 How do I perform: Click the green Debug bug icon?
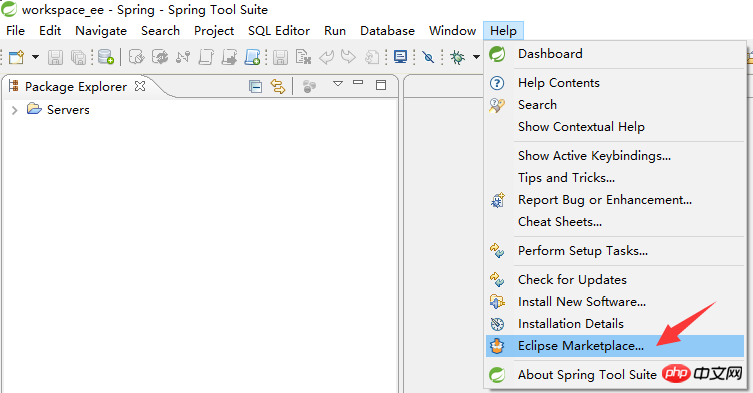[x=457, y=57]
